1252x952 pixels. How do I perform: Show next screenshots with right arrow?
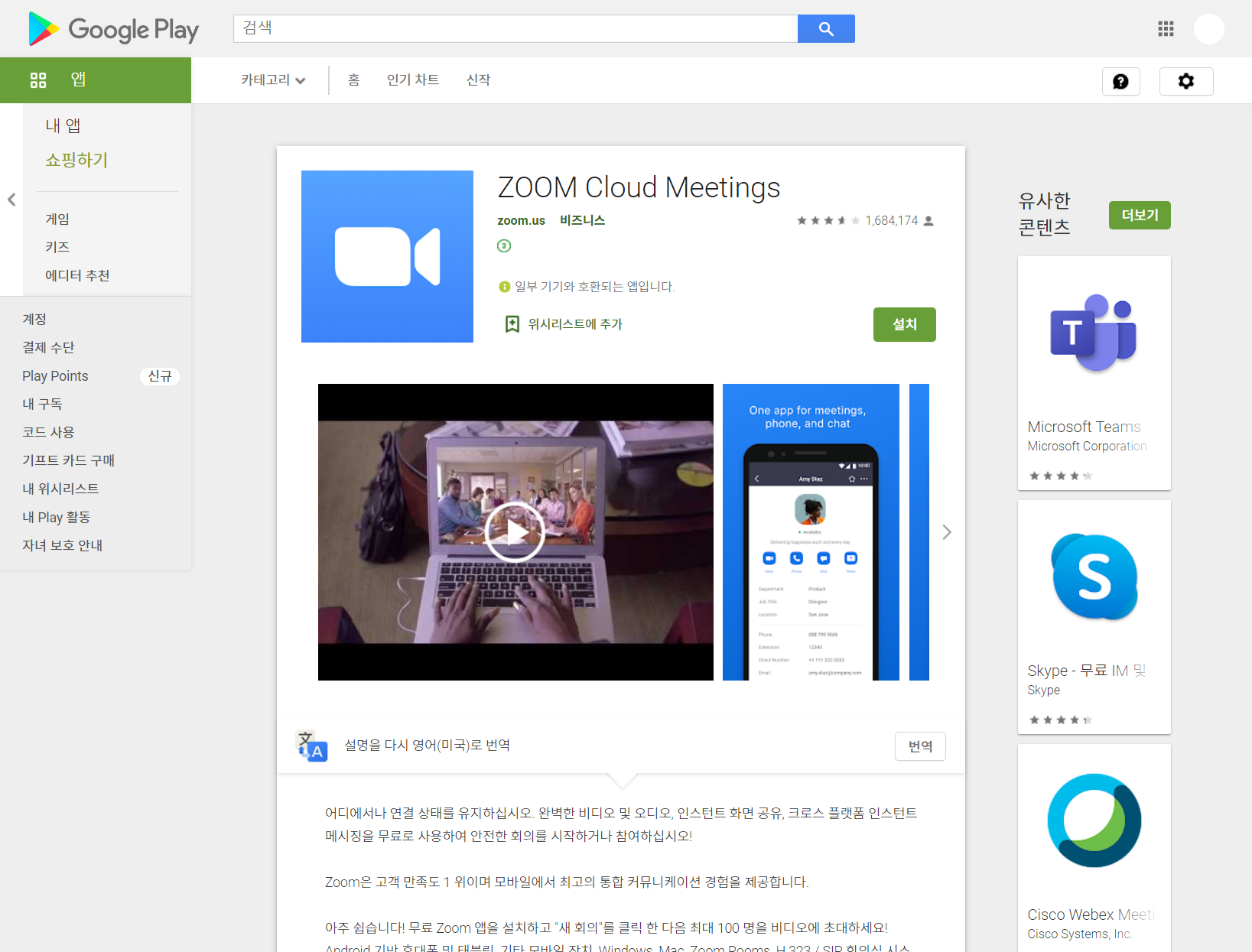coord(947,532)
